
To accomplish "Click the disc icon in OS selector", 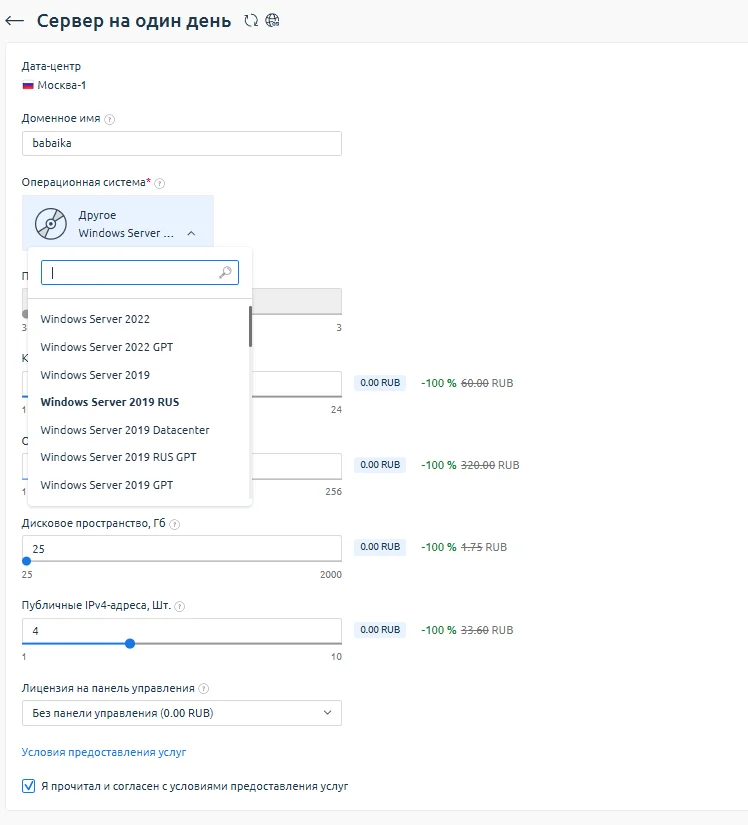I will pos(50,224).
